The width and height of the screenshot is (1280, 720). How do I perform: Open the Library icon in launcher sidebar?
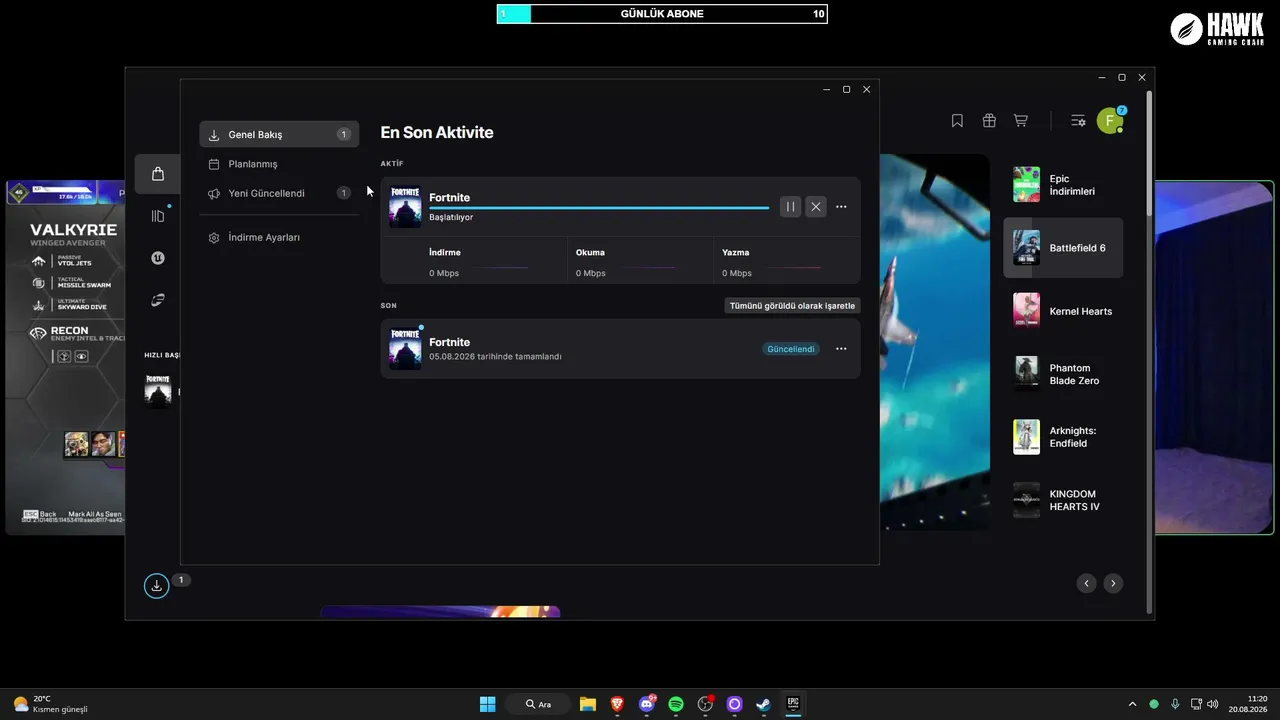tap(158, 216)
